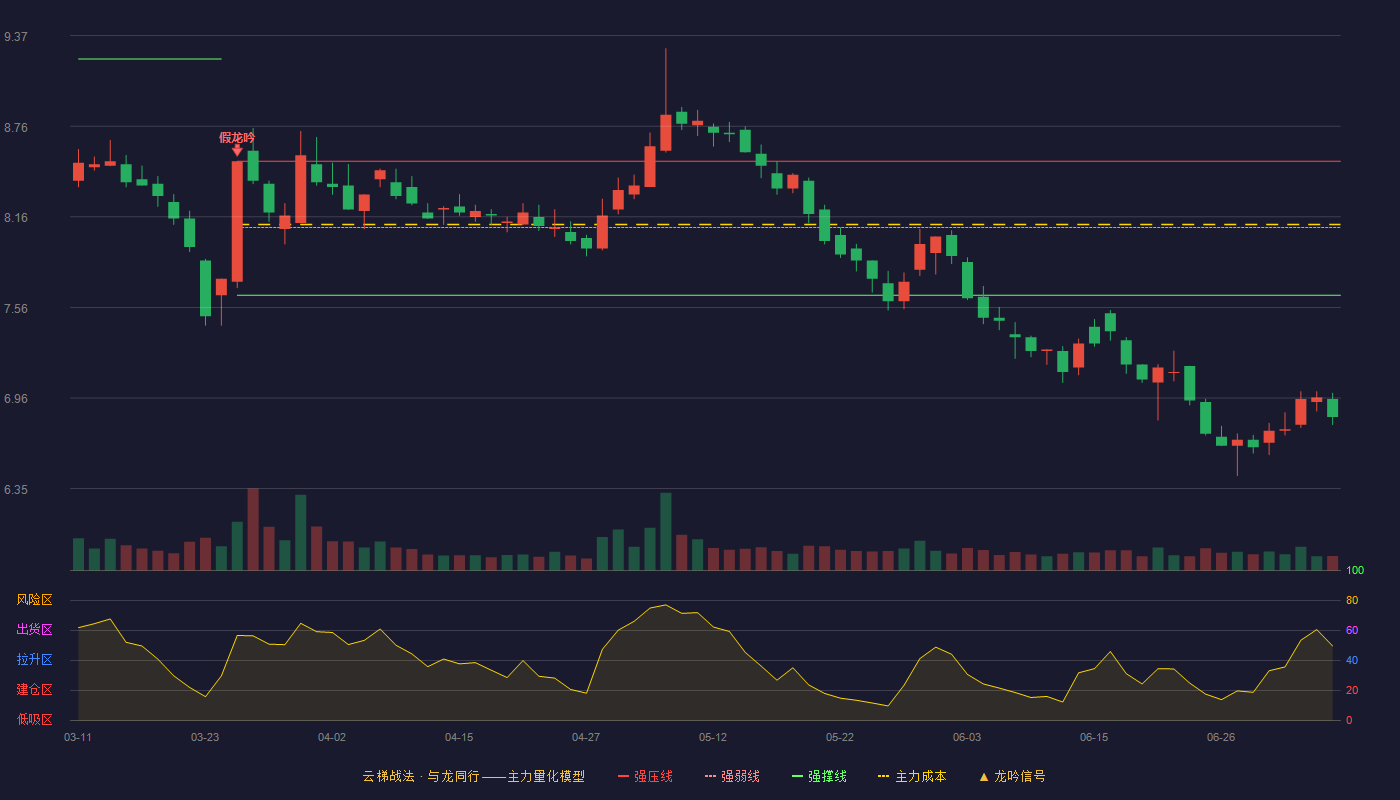Viewport: 1400px width, 800px height.
Task: Click the 建仓区 zone label
Action: pyautogui.click(x=34, y=690)
